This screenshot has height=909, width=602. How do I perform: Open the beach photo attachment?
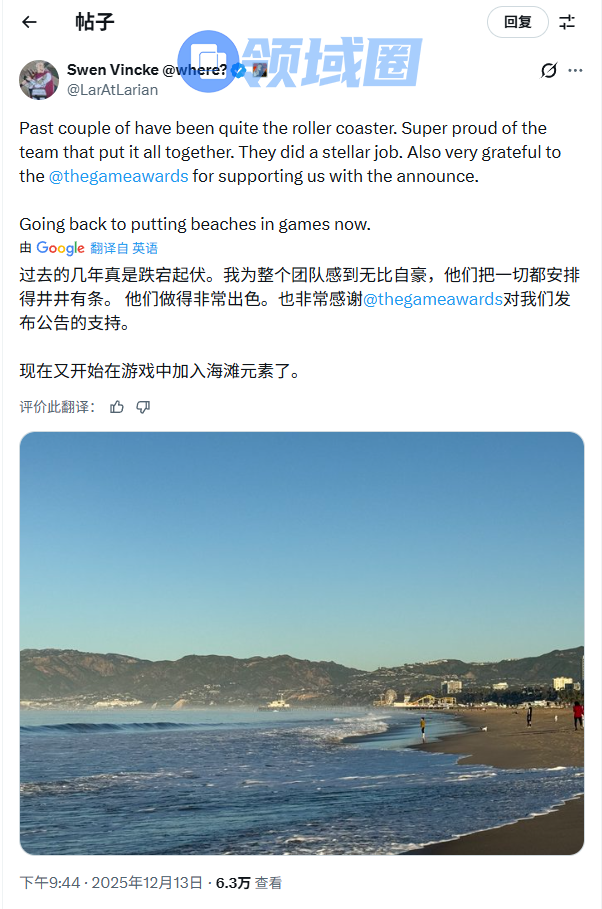pos(301,643)
